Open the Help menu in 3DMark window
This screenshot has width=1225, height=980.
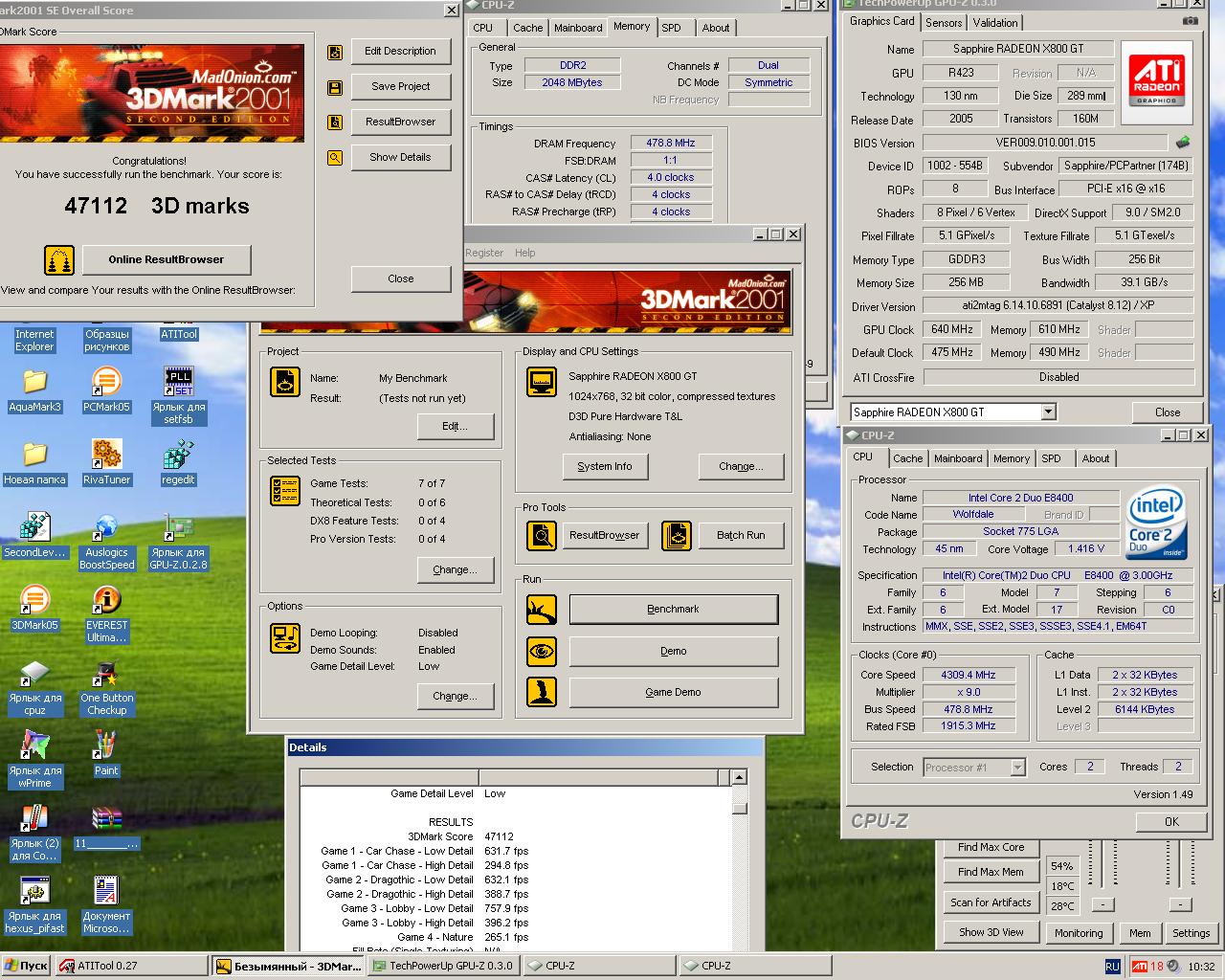pos(525,253)
